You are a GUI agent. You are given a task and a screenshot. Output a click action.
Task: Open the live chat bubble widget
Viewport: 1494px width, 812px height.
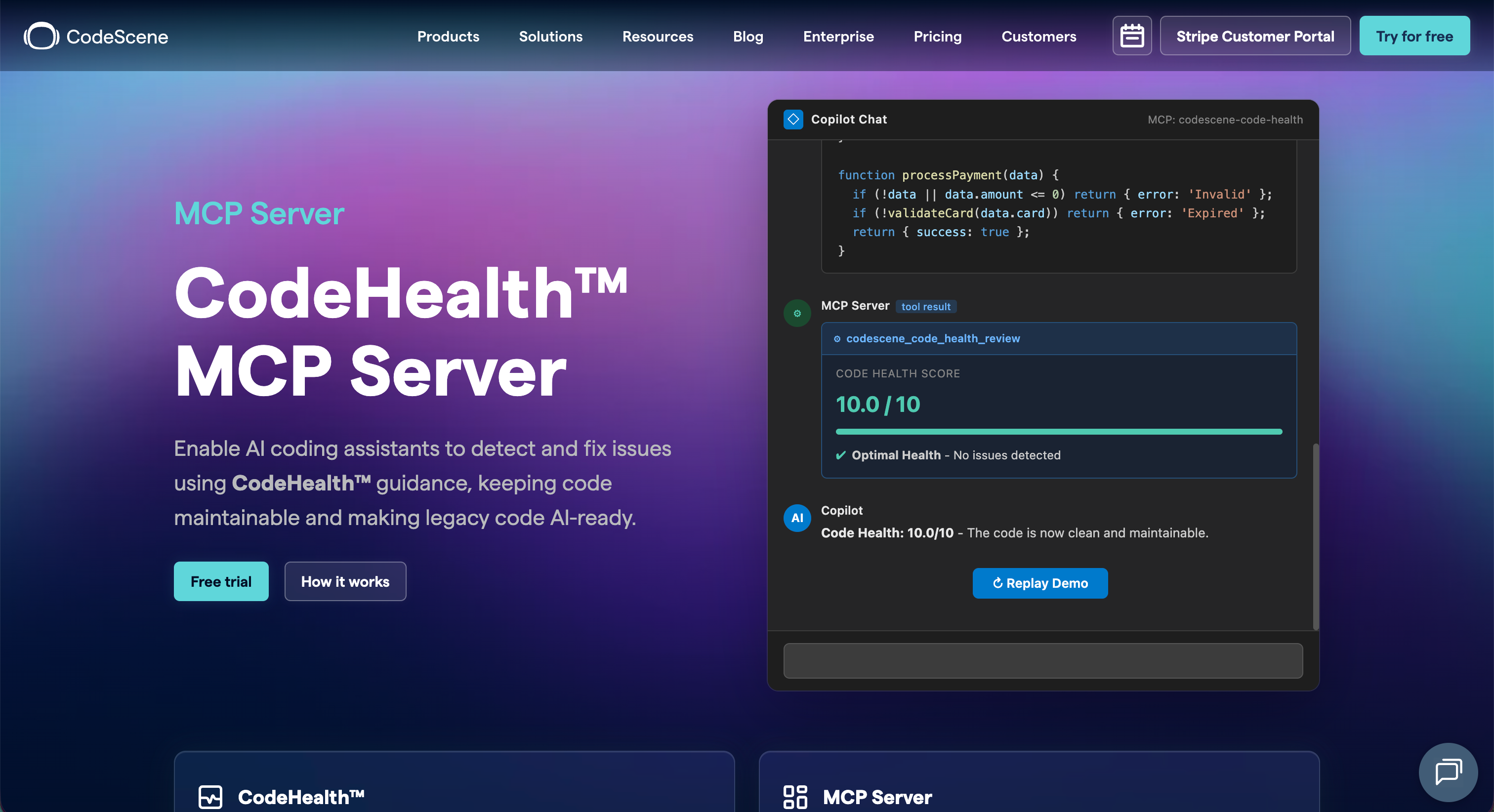coord(1448,772)
